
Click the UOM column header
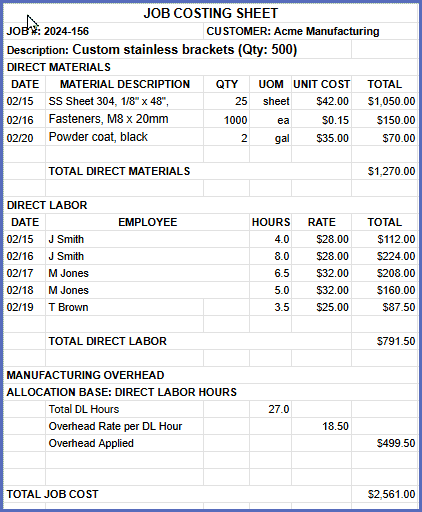click(x=271, y=84)
